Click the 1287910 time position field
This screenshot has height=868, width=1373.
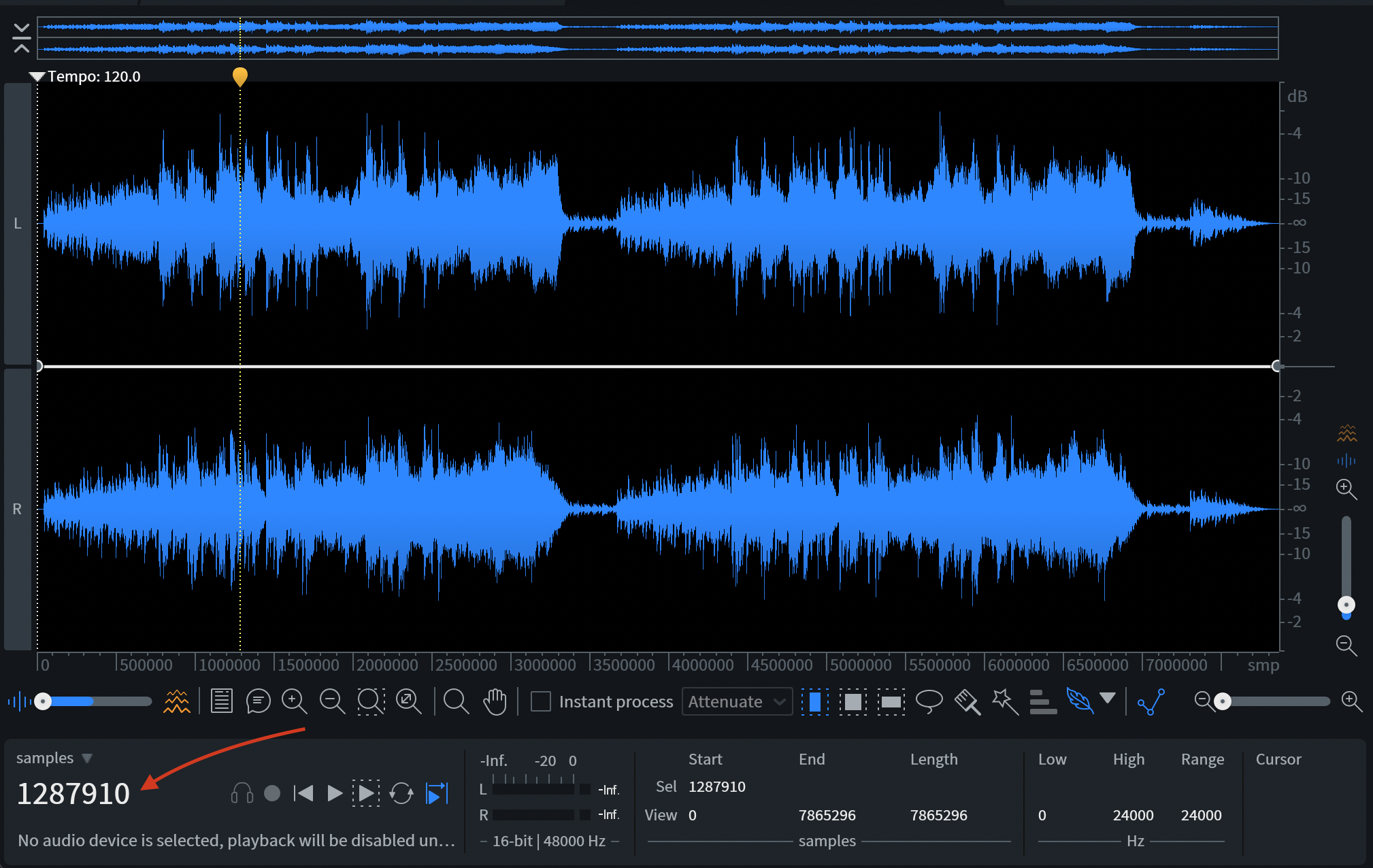pyautogui.click(x=73, y=794)
